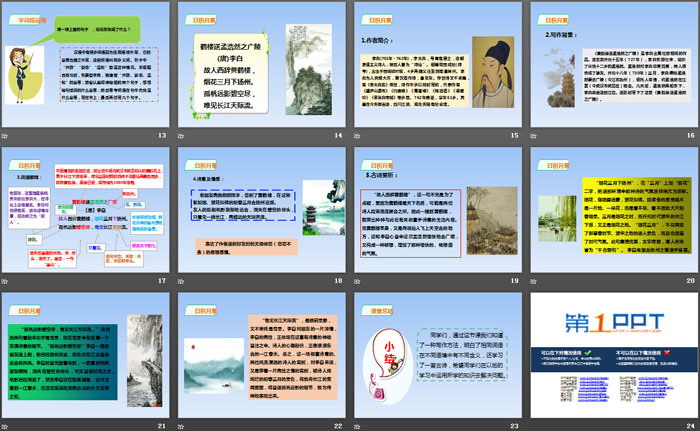Click the animation star icon under slide 22

[x=181, y=427]
